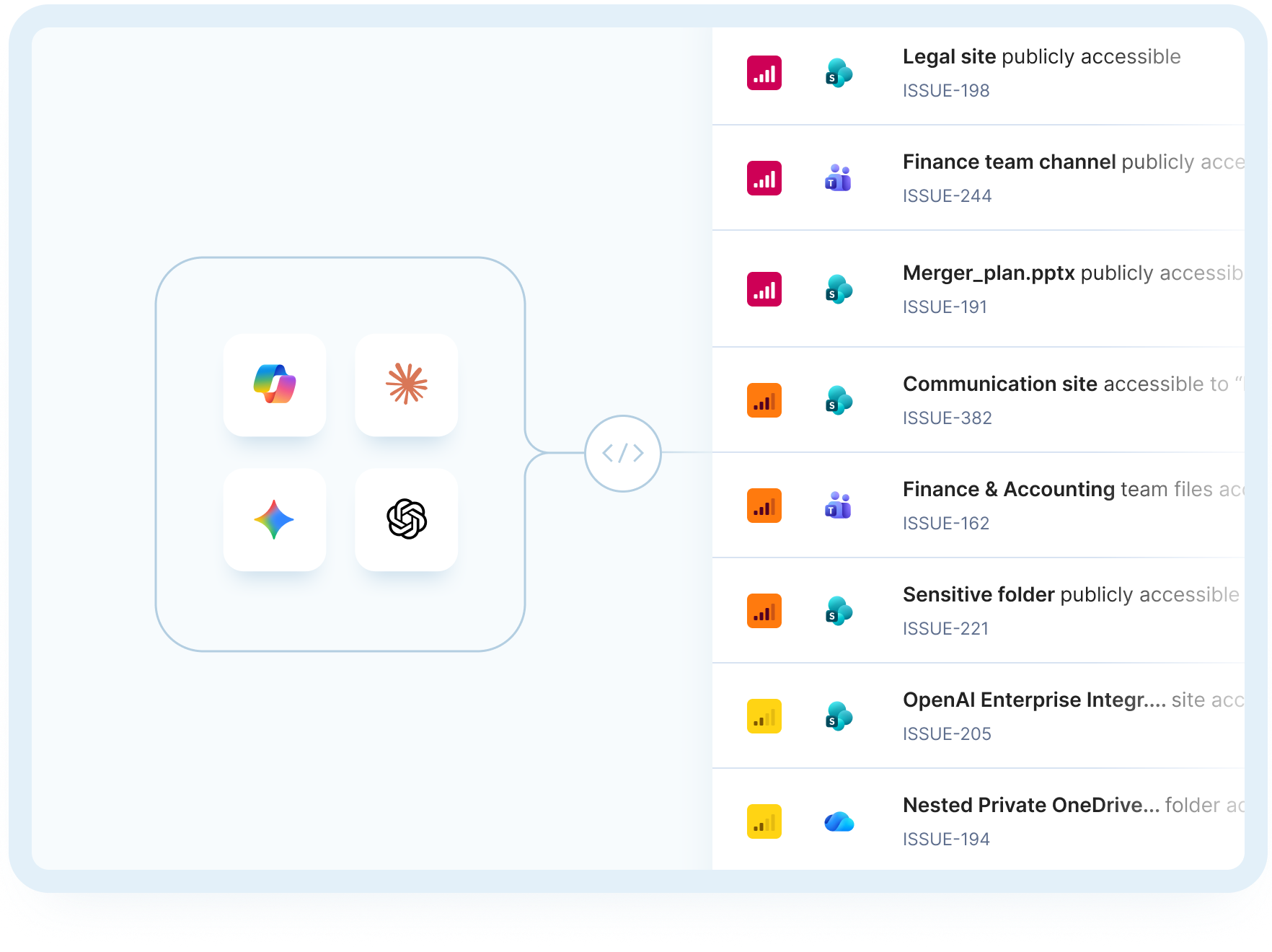
Task: Select the ISSUE-162 identifier
Action: tap(946, 524)
